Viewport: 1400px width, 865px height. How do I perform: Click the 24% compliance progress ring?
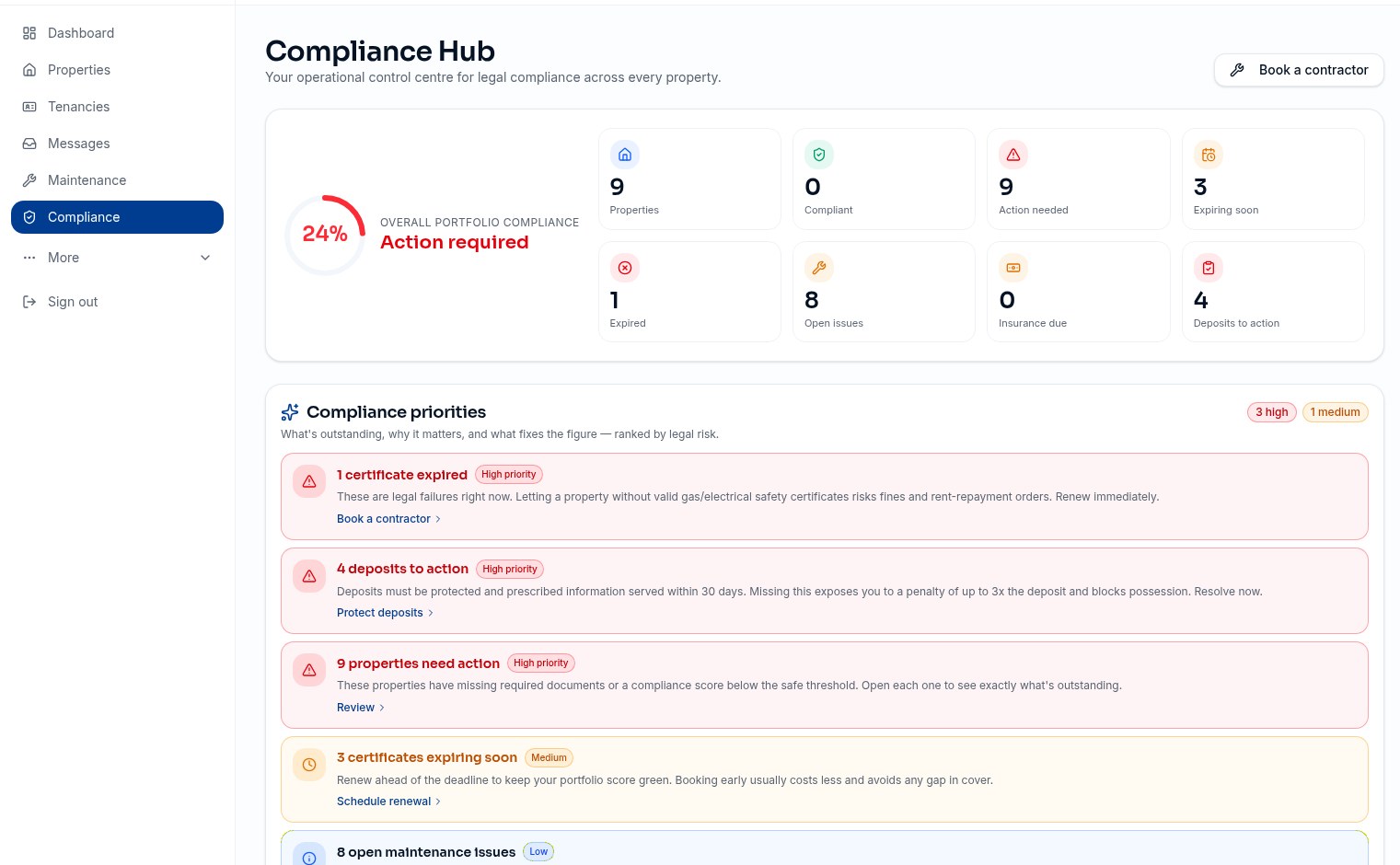(325, 235)
